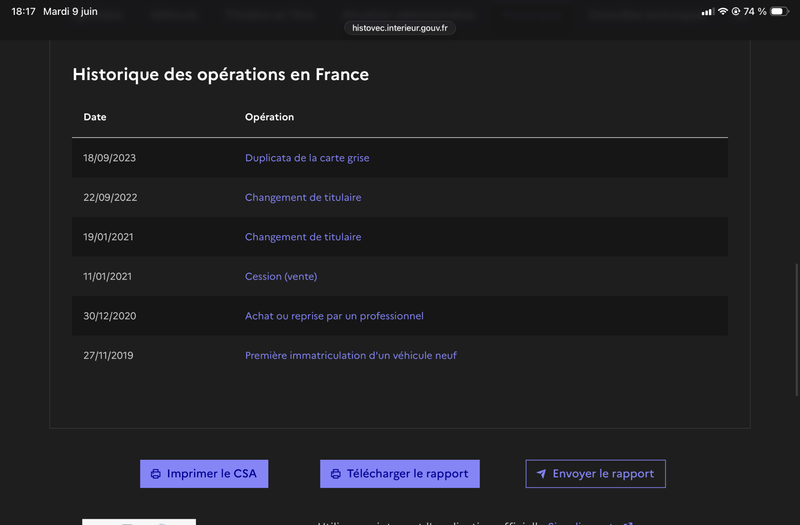800x525 pixels.
Task: Click the Opération column header
Action: pos(269,117)
